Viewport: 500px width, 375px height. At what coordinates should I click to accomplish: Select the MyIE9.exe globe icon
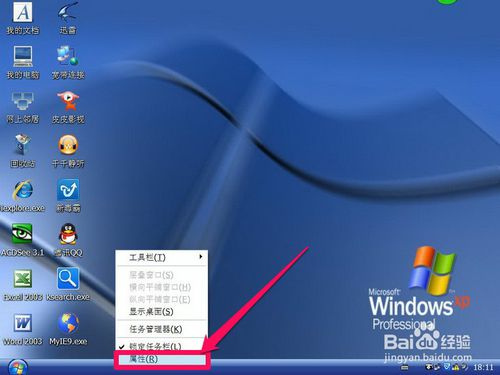tap(68, 329)
